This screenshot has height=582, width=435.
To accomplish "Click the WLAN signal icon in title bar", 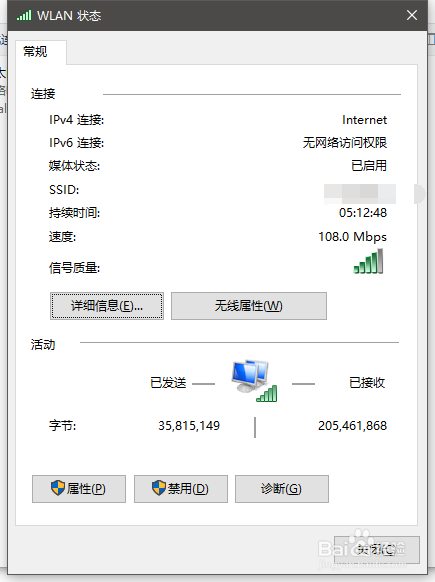I will click(x=24, y=16).
